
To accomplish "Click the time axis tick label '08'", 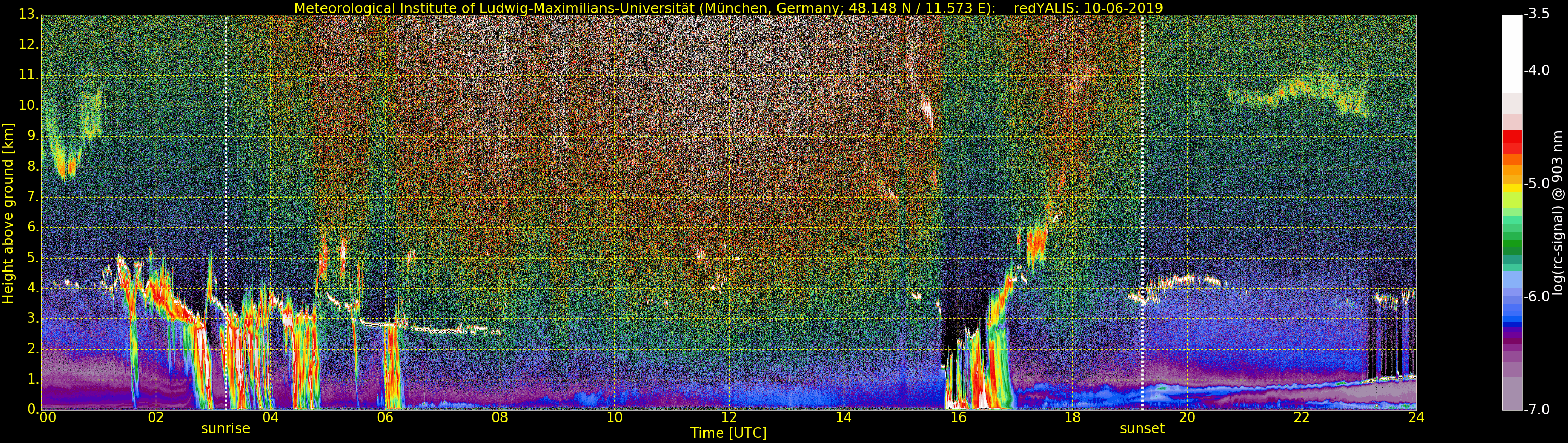I will 499,417.
